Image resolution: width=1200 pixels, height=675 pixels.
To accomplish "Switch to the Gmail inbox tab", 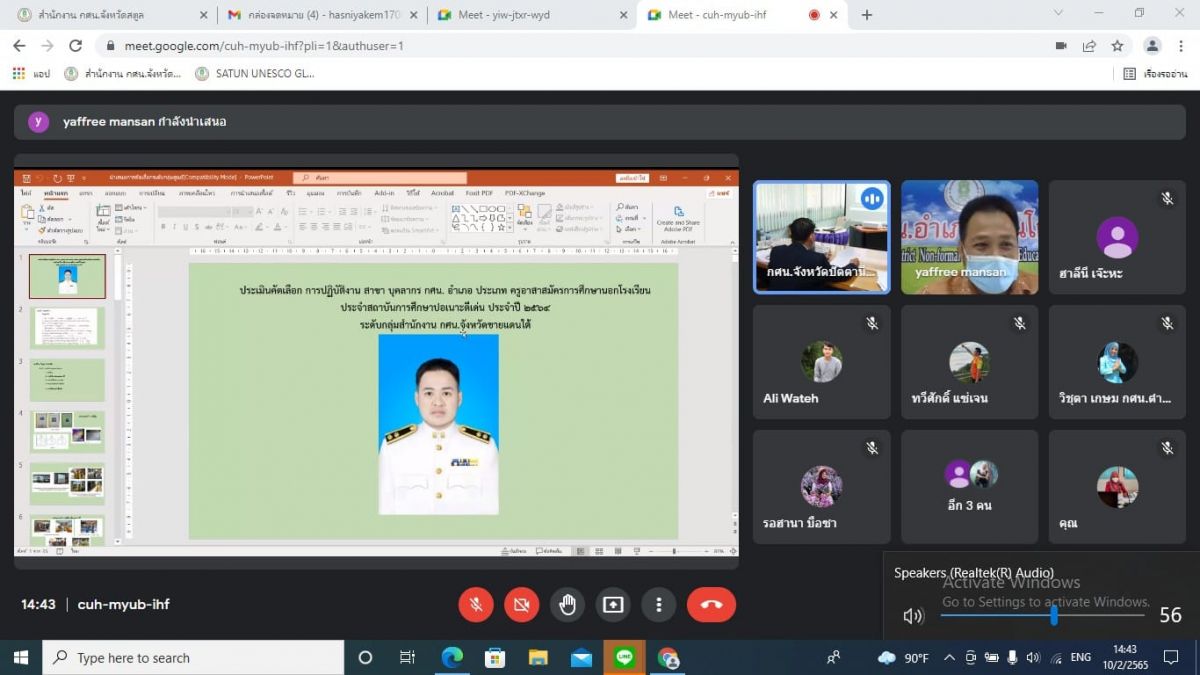I will click(320, 15).
